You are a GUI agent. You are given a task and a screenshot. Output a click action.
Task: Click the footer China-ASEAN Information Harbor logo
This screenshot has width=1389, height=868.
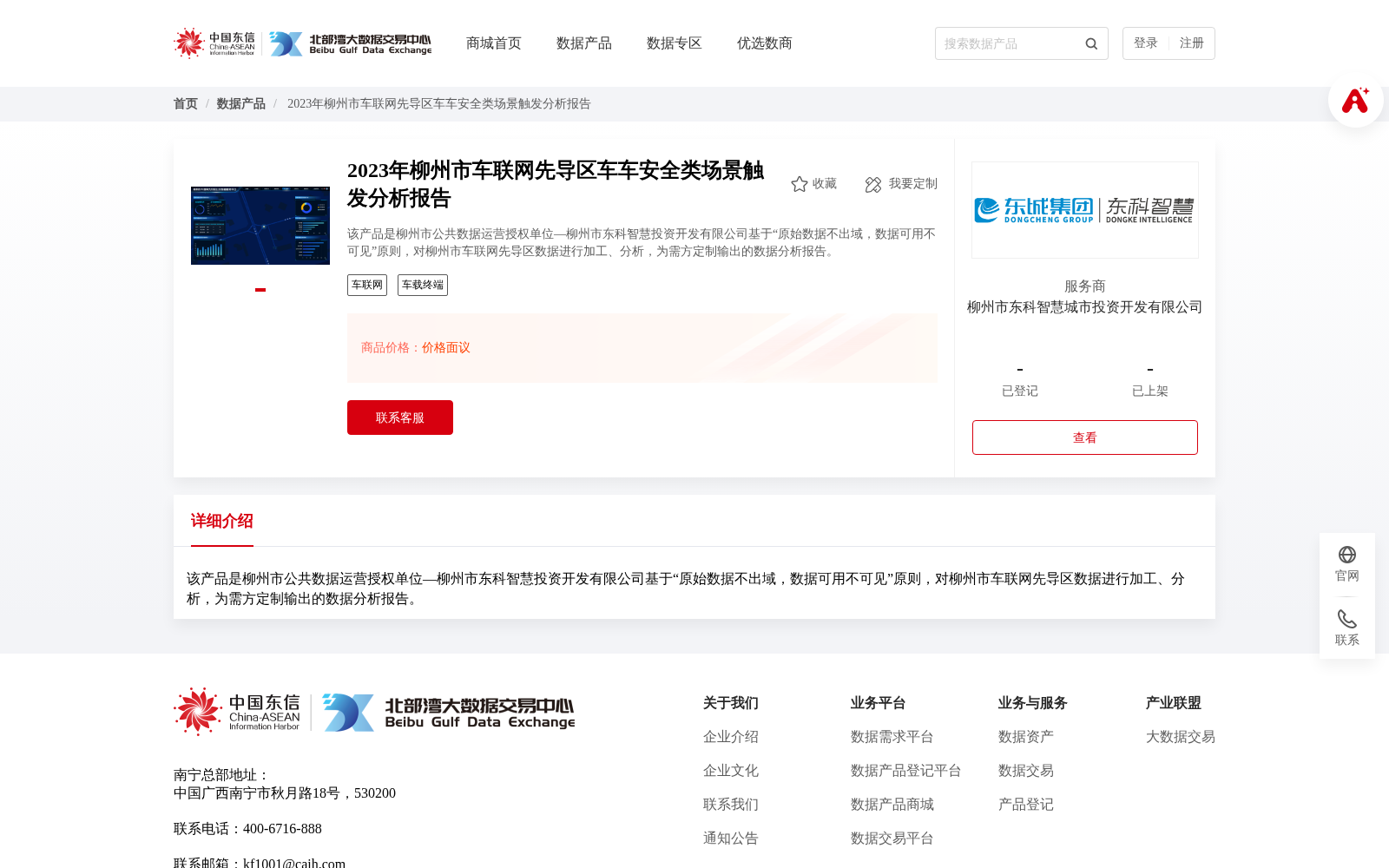pos(237,712)
